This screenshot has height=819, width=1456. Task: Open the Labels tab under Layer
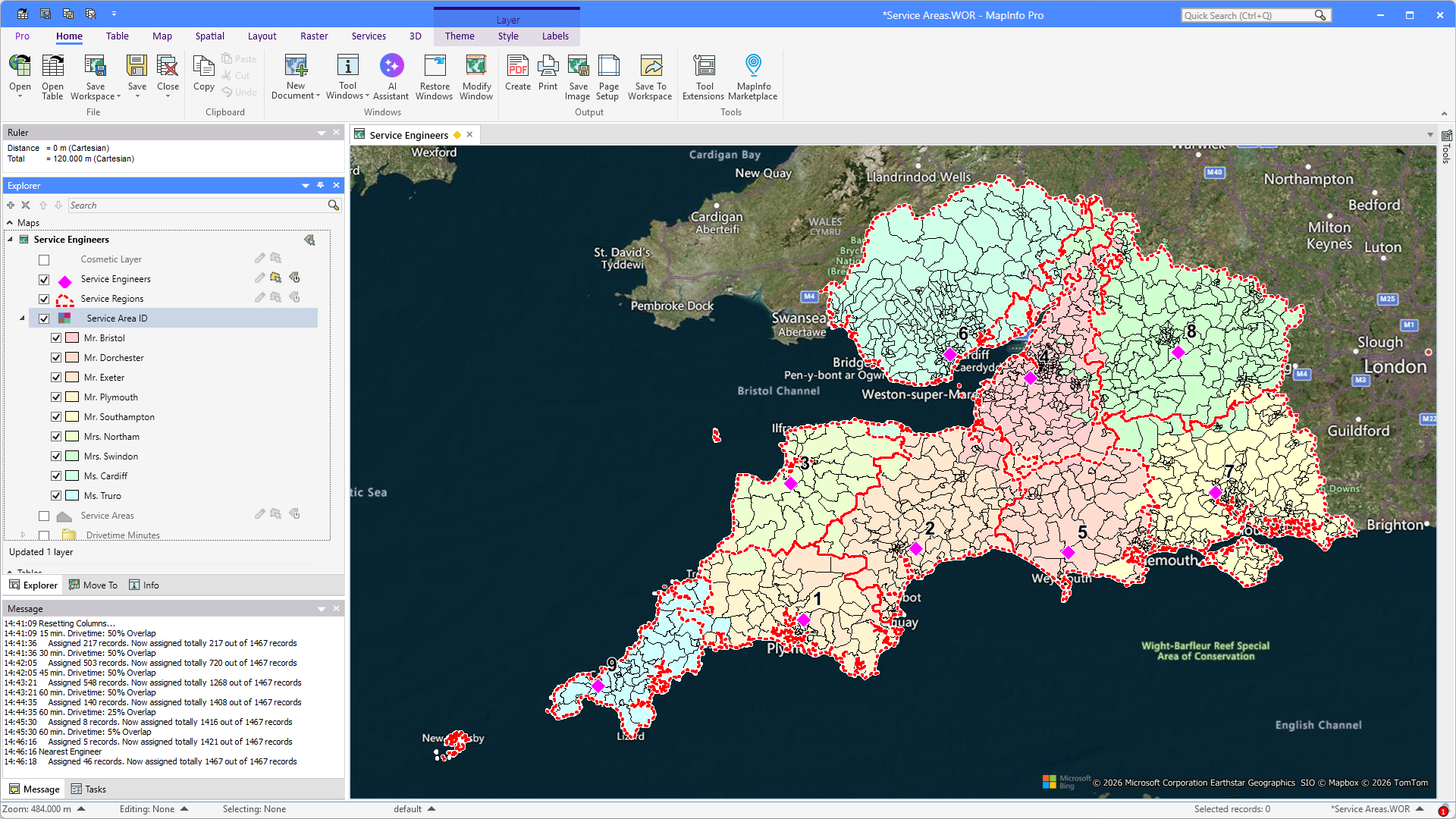555,36
